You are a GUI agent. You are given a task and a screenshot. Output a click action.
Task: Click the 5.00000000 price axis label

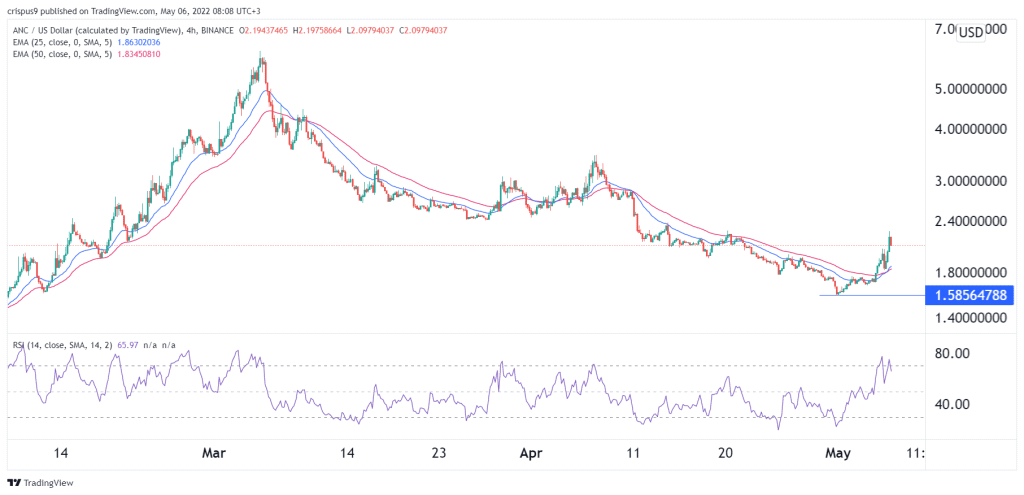(970, 88)
